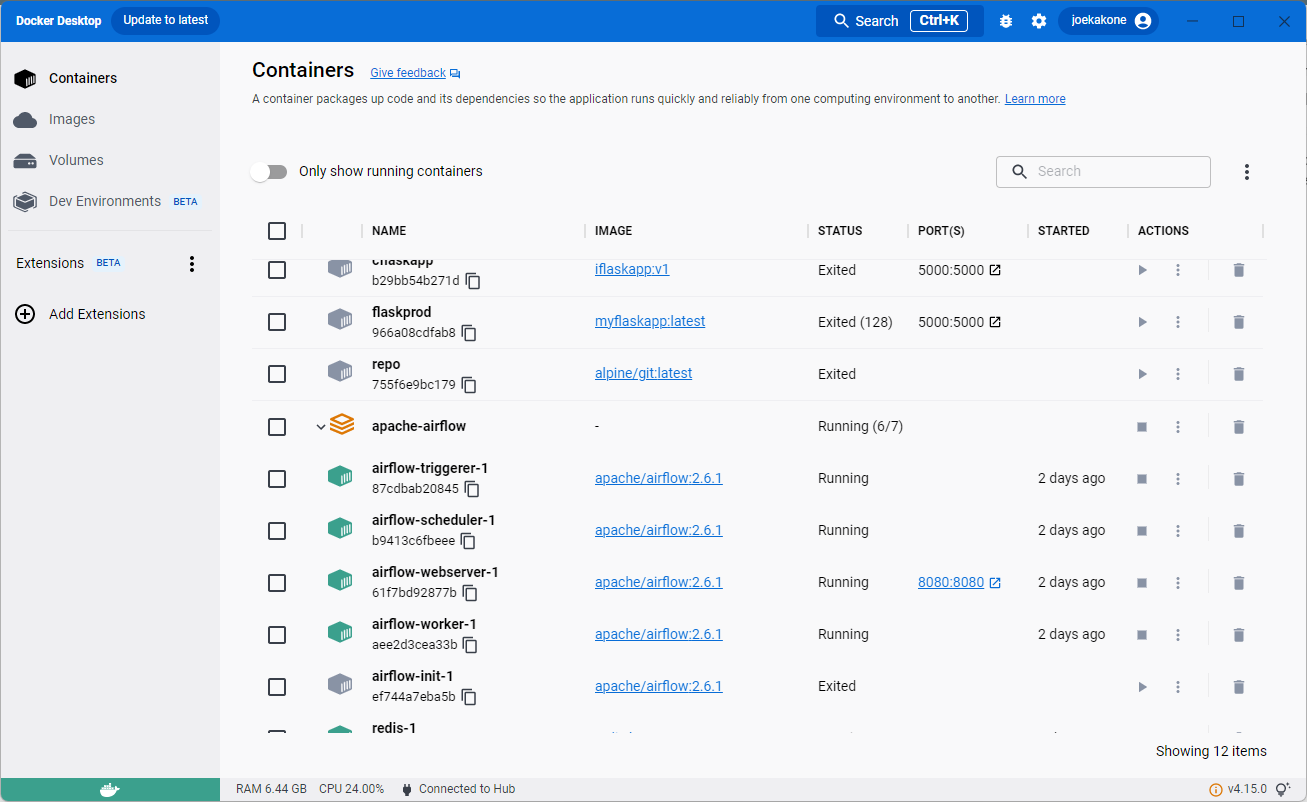Viewport: 1307px width, 802px height.
Task: Stop airflow-webserver-1 container
Action: click(1142, 583)
